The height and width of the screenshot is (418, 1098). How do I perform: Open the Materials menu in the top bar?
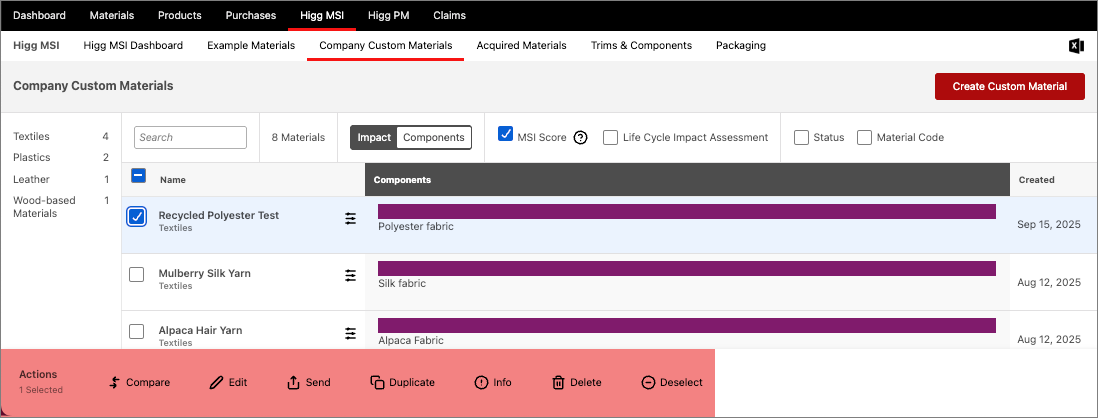pos(112,15)
